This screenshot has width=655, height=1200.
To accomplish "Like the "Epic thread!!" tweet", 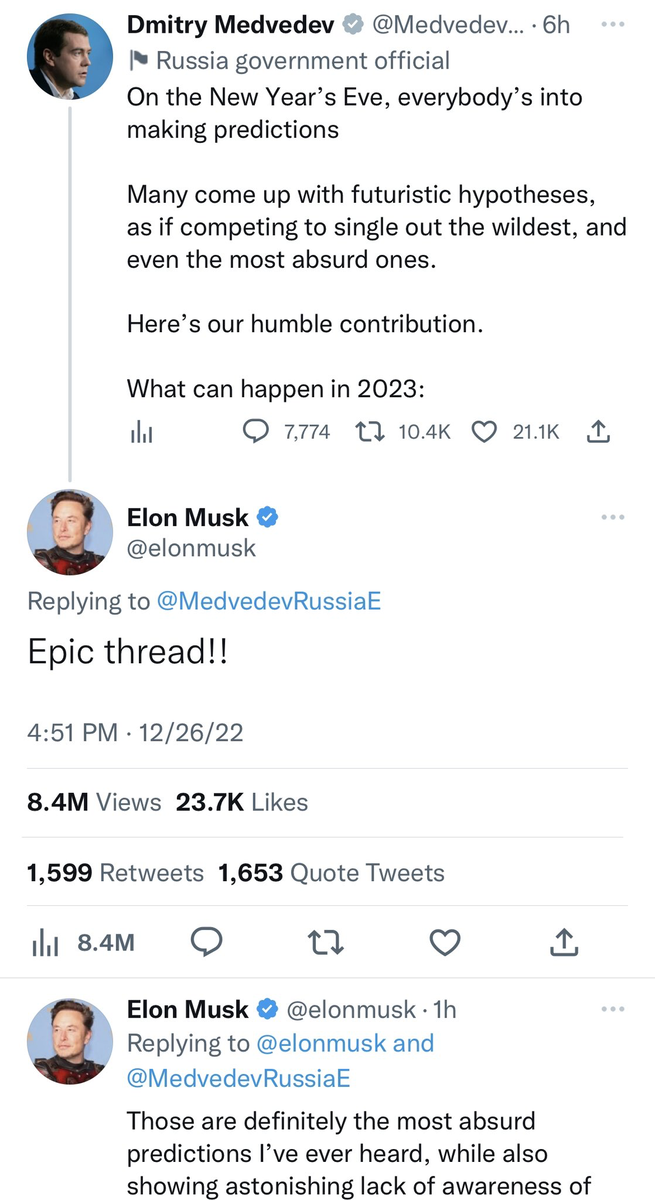I will (x=444, y=941).
